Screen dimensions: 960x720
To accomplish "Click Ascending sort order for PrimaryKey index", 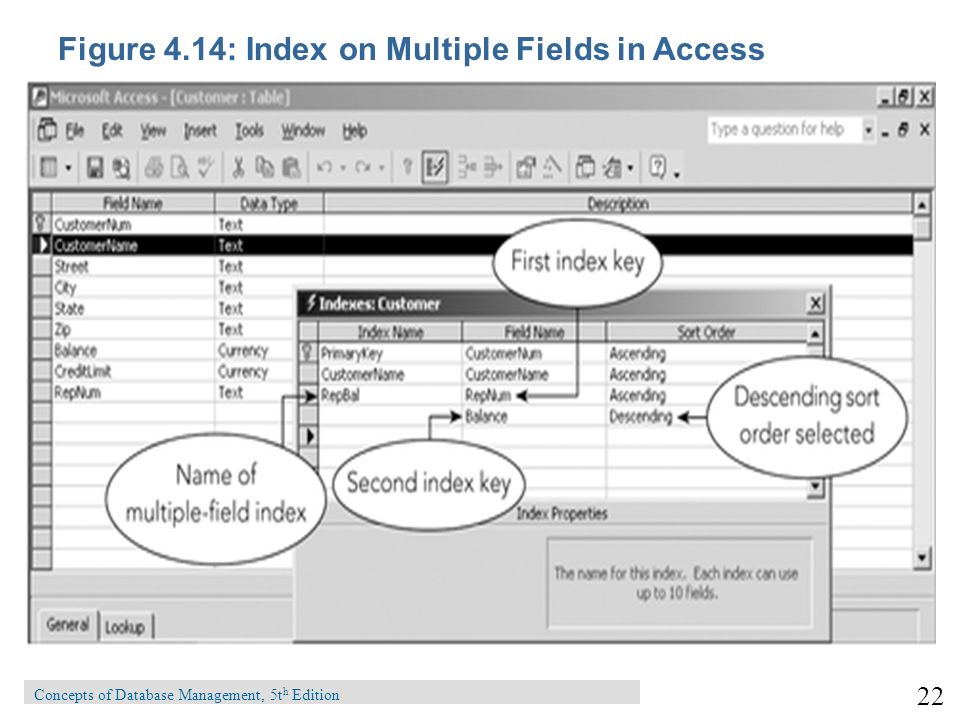I will [707, 353].
